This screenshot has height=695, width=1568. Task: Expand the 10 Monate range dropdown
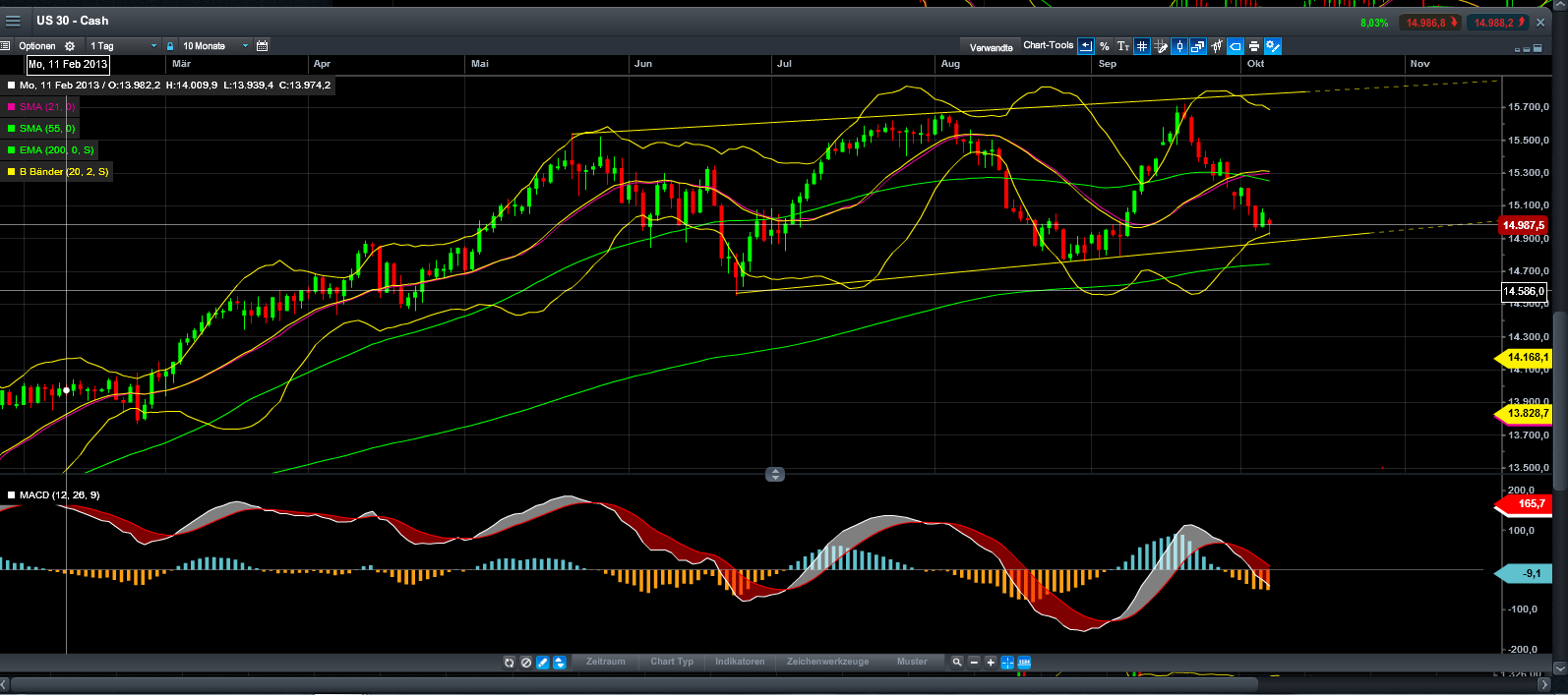[215, 46]
